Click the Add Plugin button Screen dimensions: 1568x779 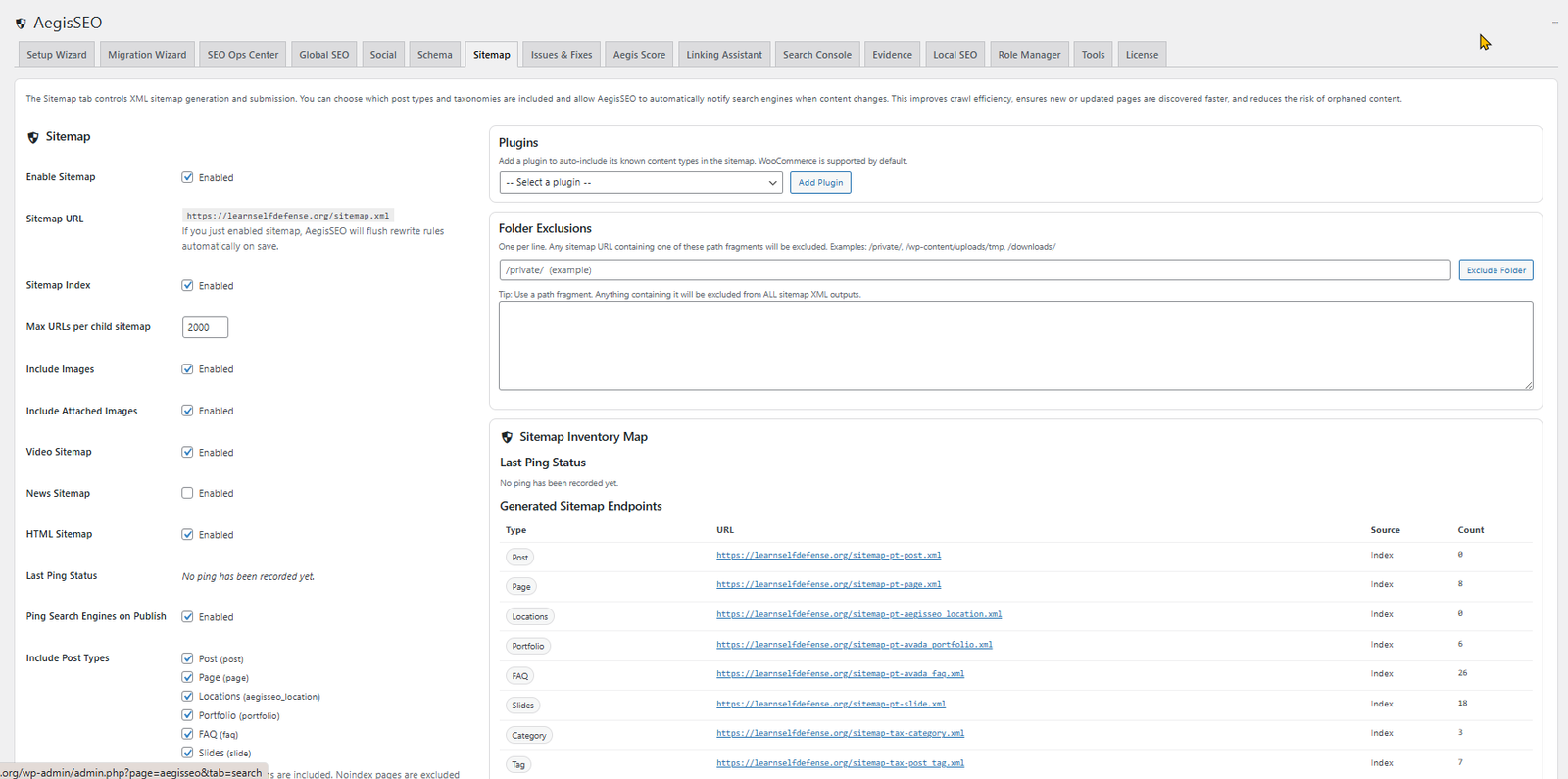click(x=820, y=182)
